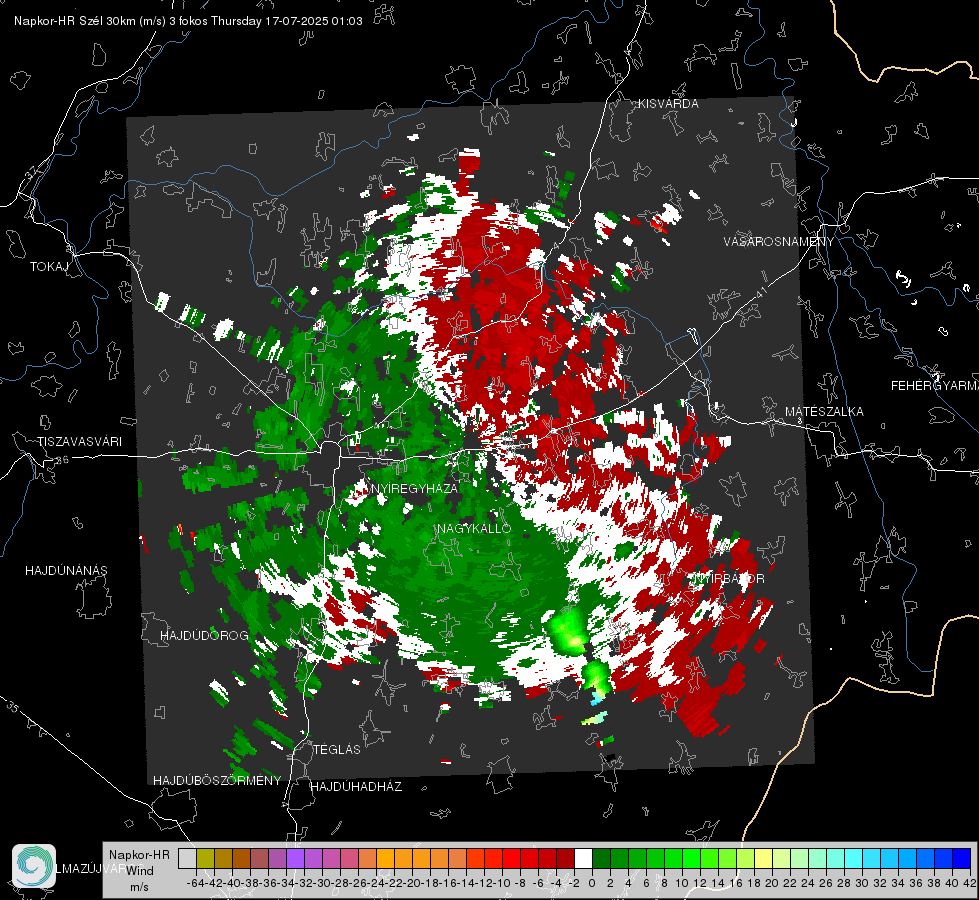Click the HAJDÚDOROG city label

pyautogui.click(x=204, y=636)
